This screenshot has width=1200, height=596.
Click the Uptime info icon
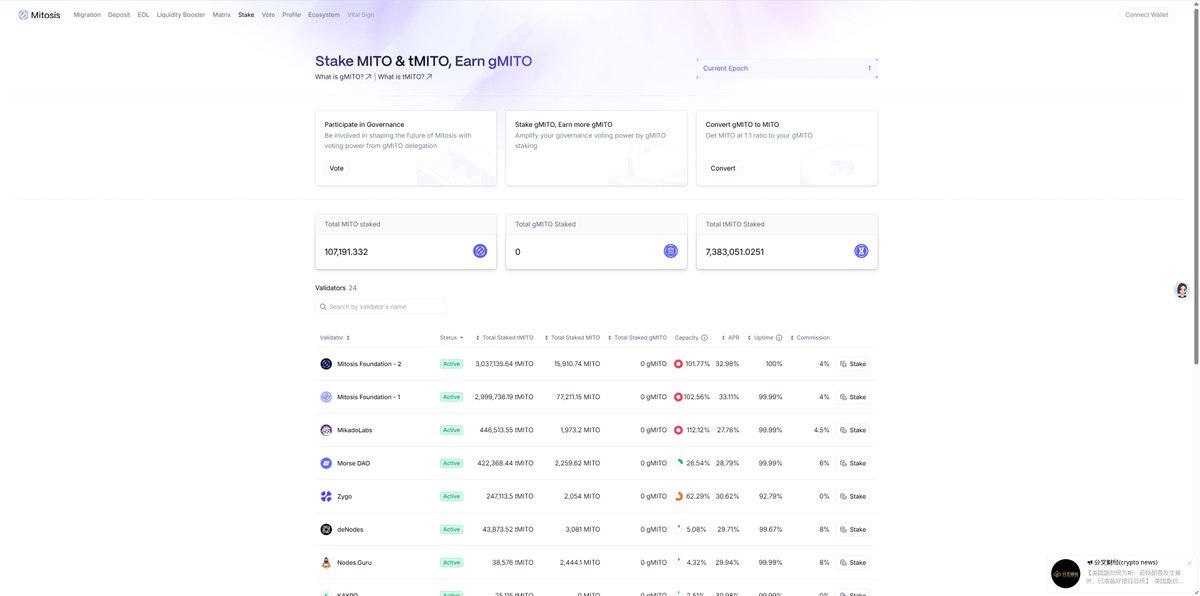click(x=779, y=338)
